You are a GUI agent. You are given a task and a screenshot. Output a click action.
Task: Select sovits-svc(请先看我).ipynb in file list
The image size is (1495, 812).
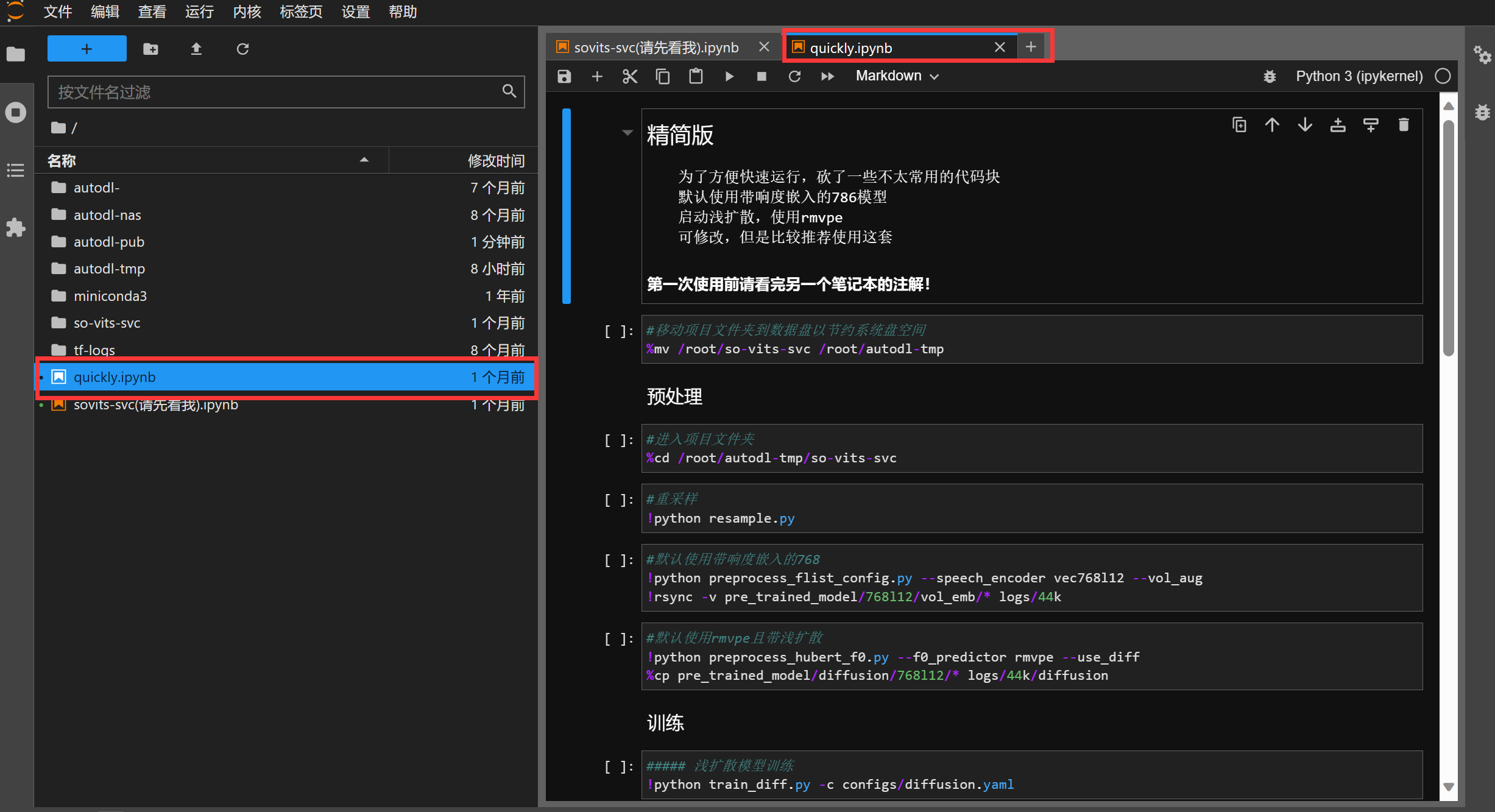click(x=286, y=404)
